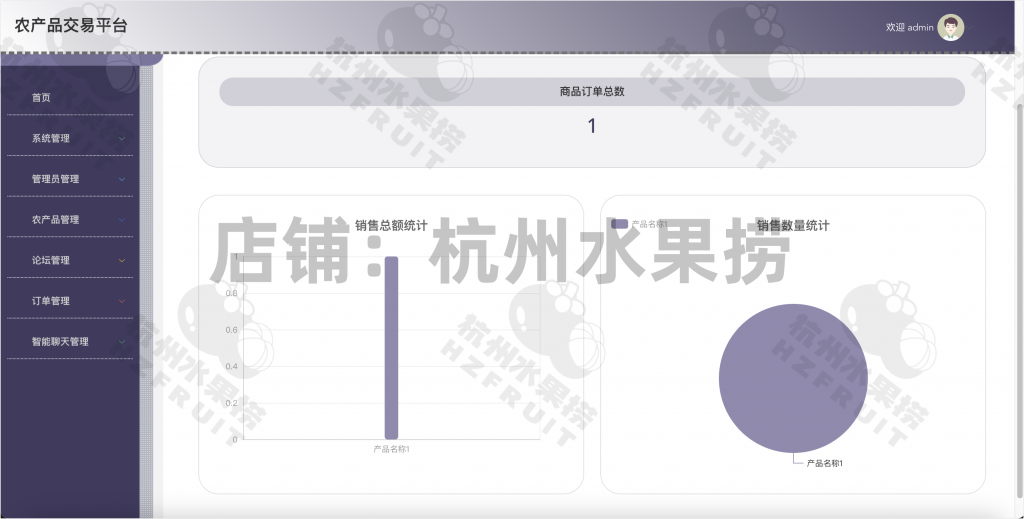Image resolution: width=1024 pixels, height=519 pixels.
Task: Open the dropdown arrow beside the avatar
Action: click(971, 27)
